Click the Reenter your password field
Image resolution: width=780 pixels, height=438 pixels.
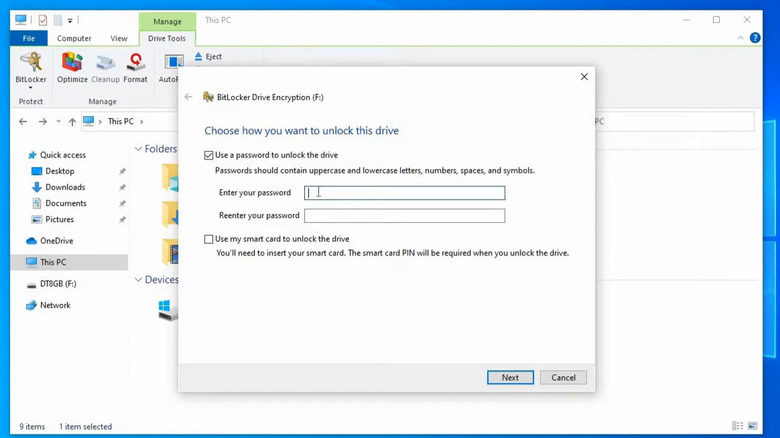tap(404, 216)
